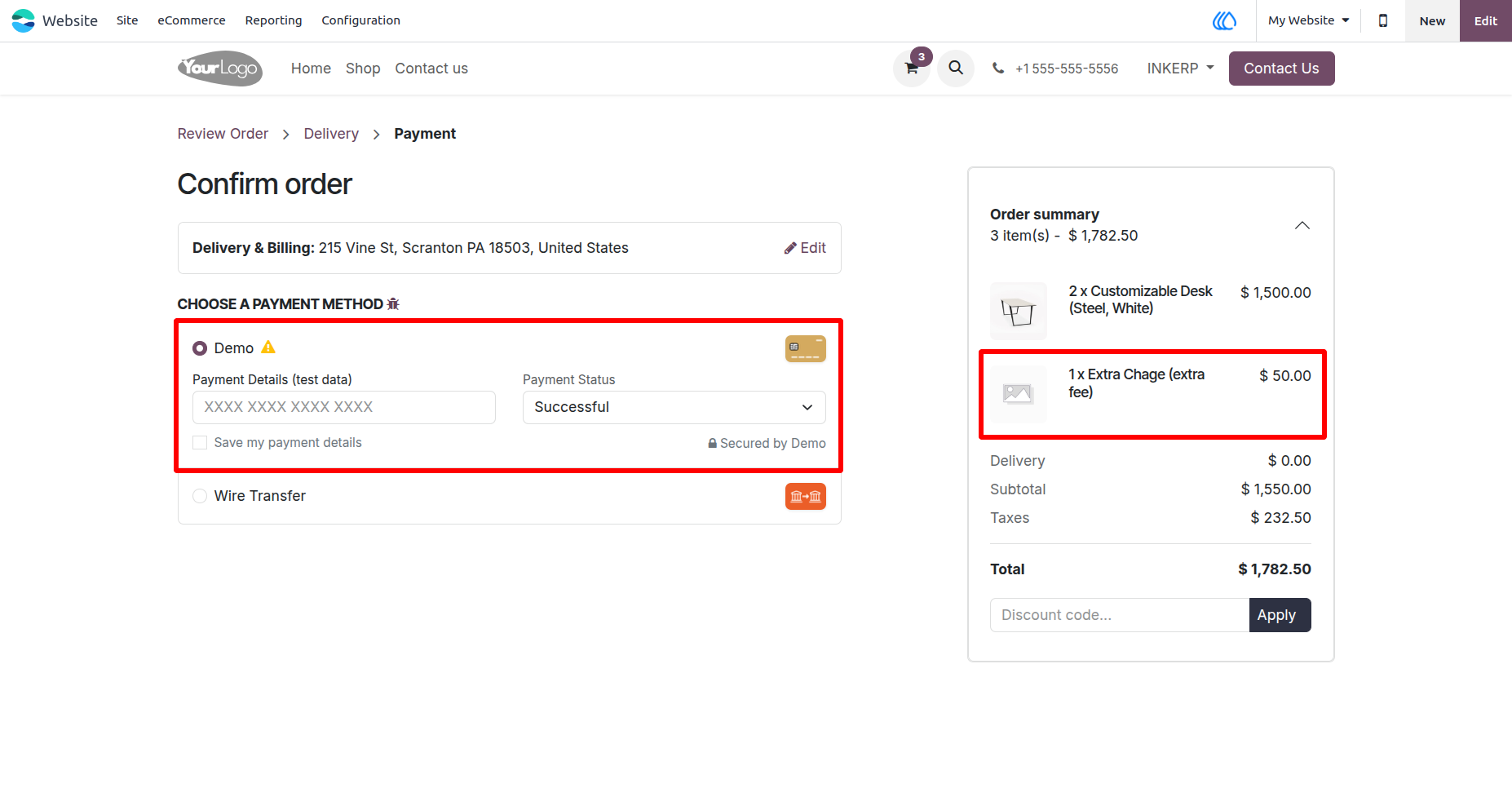This screenshot has width=1512, height=788.
Task: Click the Customizable Desk (Steel, White) product name
Action: (1140, 299)
